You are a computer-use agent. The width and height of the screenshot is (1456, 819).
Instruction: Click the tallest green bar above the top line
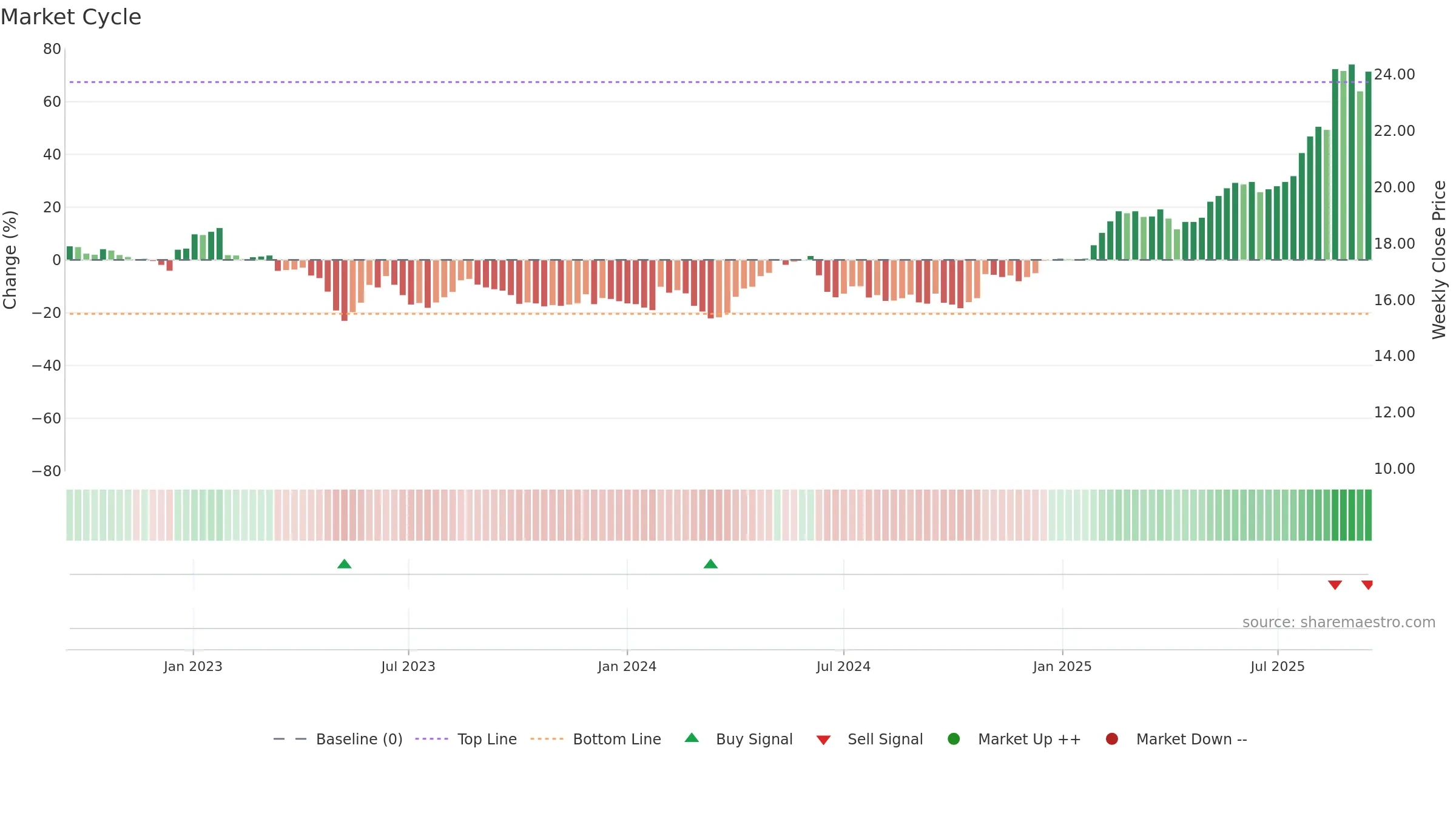pyautogui.click(x=1352, y=162)
